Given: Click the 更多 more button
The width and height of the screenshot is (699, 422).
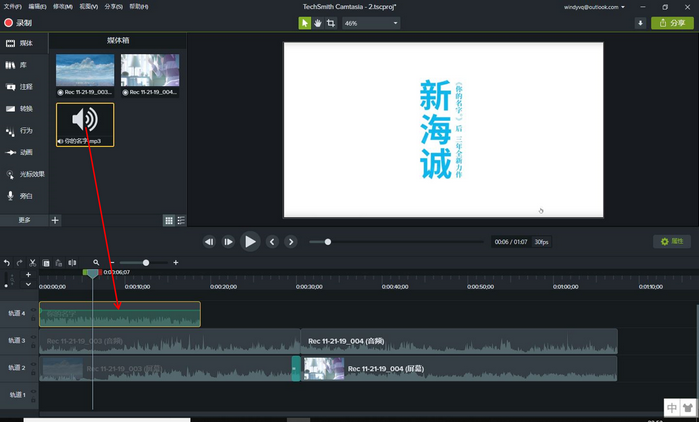Looking at the screenshot, I should 24,220.
